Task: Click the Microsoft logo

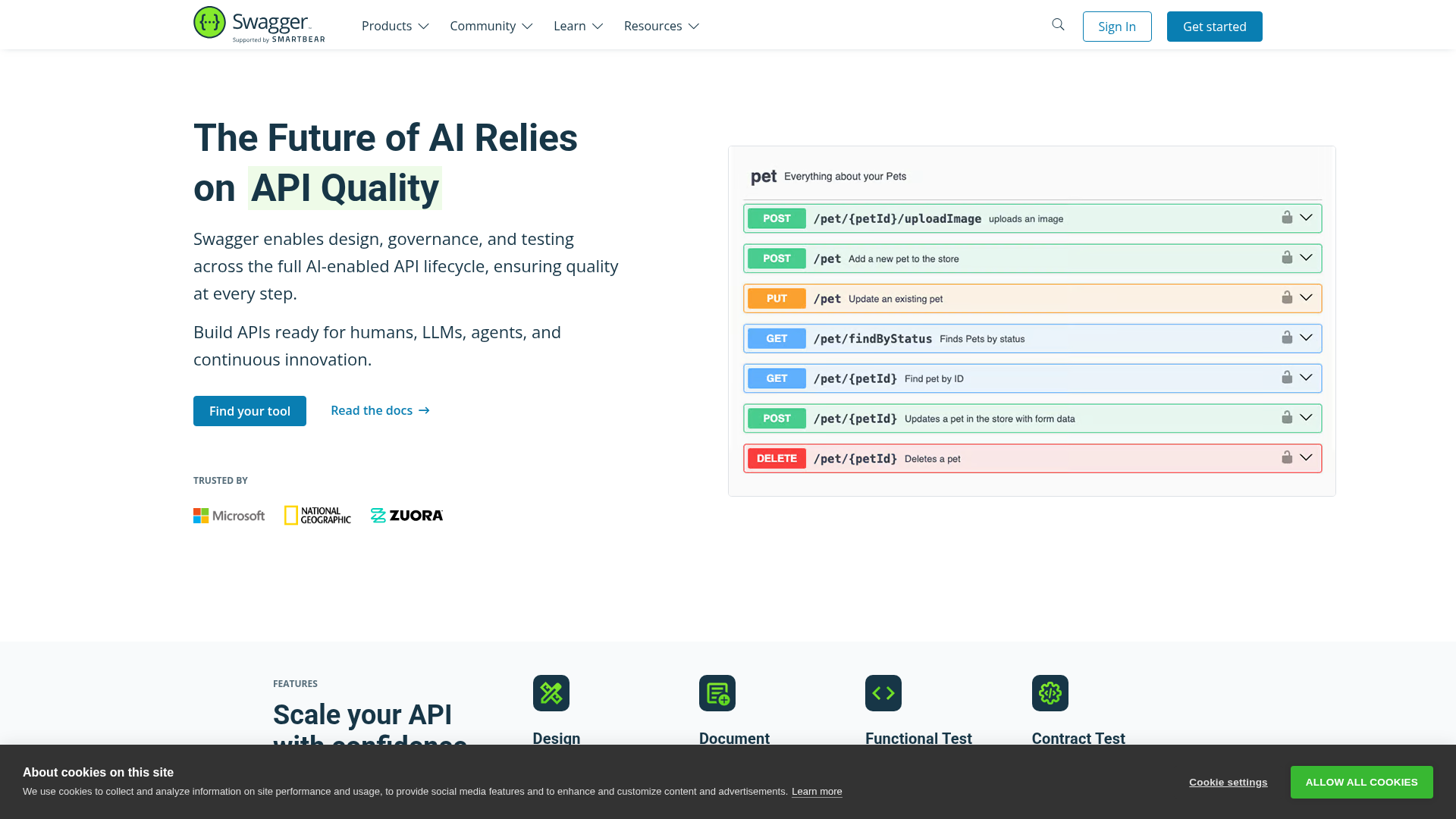Action: [228, 515]
